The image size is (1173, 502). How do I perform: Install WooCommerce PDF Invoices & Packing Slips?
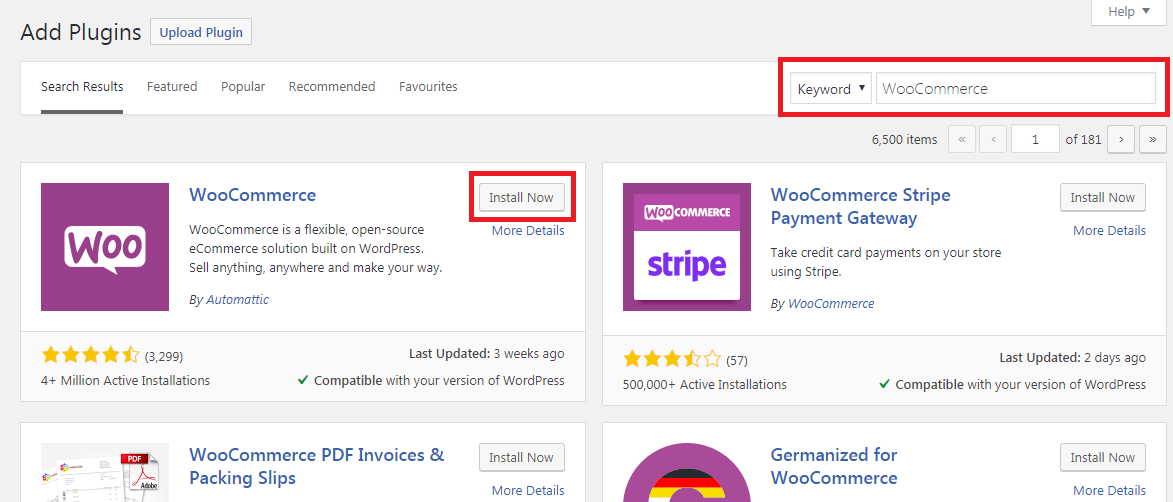(521, 457)
